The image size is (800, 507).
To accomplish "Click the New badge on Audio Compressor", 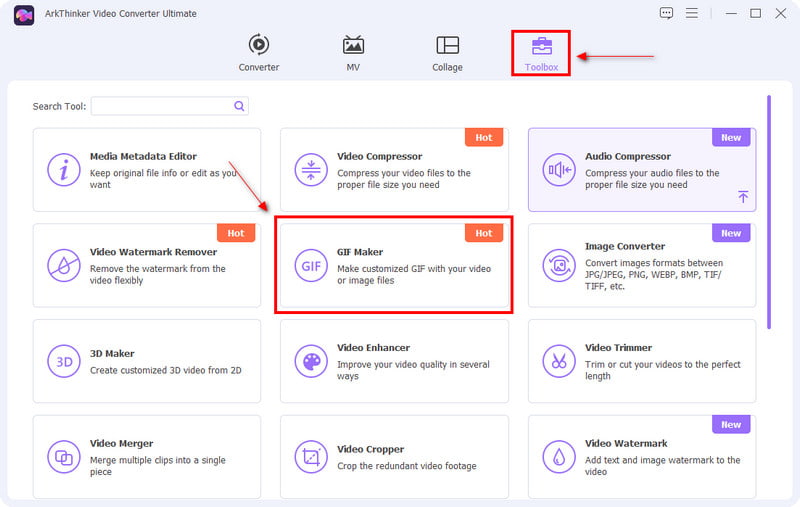I will tap(731, 137).
